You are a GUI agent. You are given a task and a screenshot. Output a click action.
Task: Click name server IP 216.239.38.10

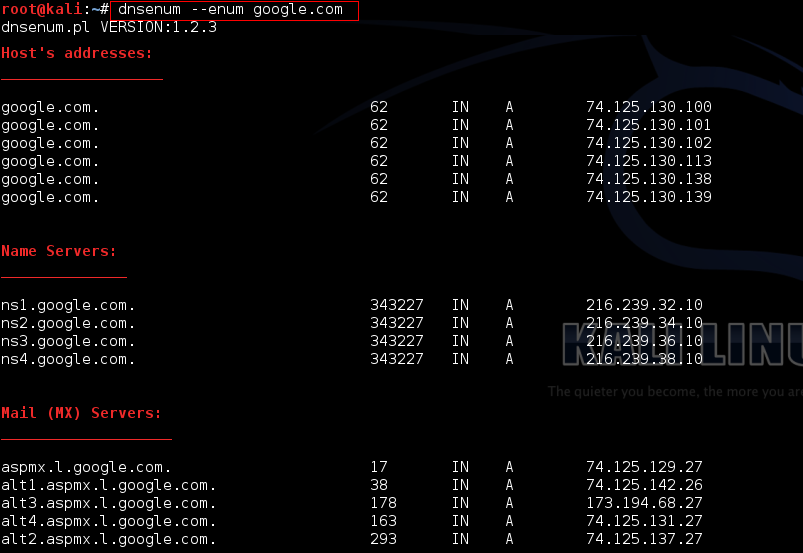click(644, 359)
